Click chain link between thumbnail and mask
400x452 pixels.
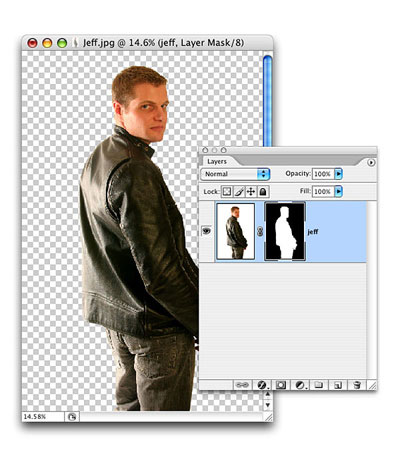coord(260,231)
